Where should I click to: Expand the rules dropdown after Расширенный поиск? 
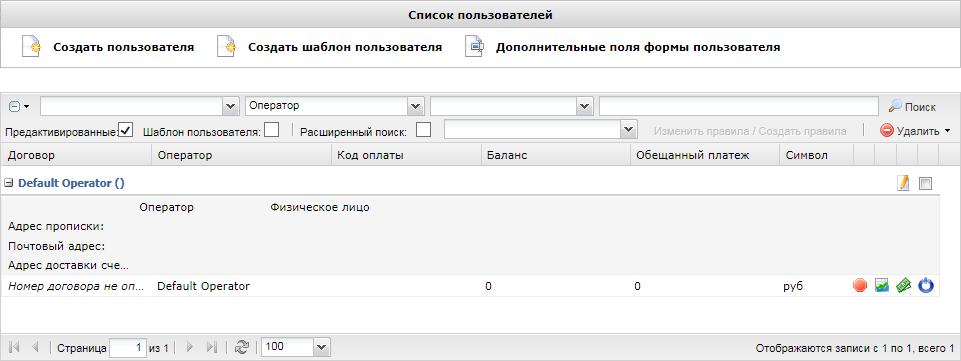coord(629,130)
